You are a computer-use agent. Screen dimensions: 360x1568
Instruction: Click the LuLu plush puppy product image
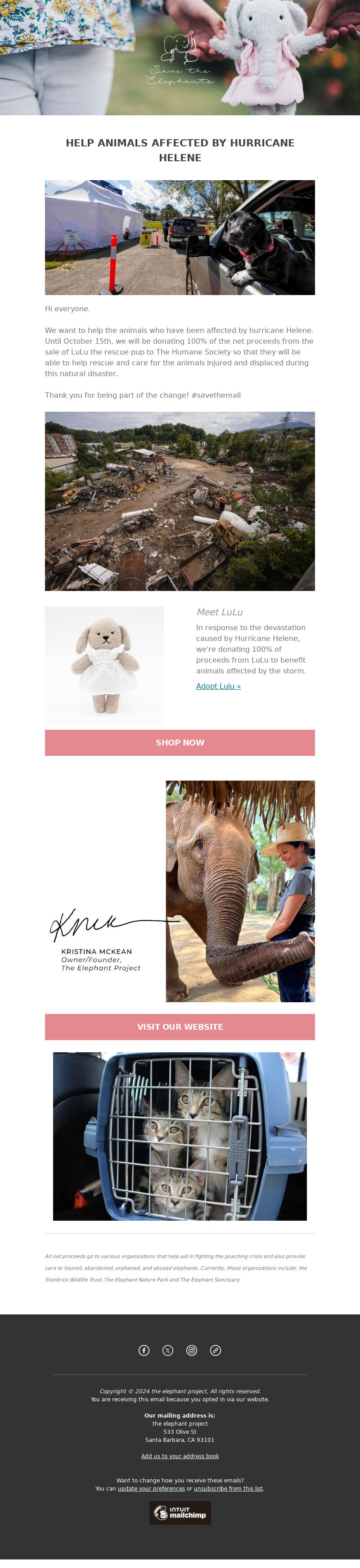tap(104, 666)
